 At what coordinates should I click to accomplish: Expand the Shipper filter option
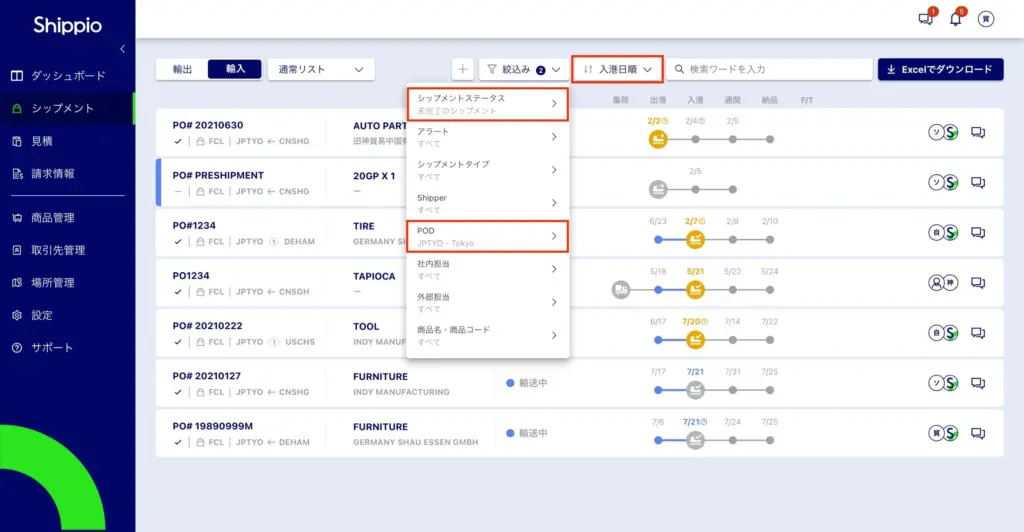(x=487, y=203)
